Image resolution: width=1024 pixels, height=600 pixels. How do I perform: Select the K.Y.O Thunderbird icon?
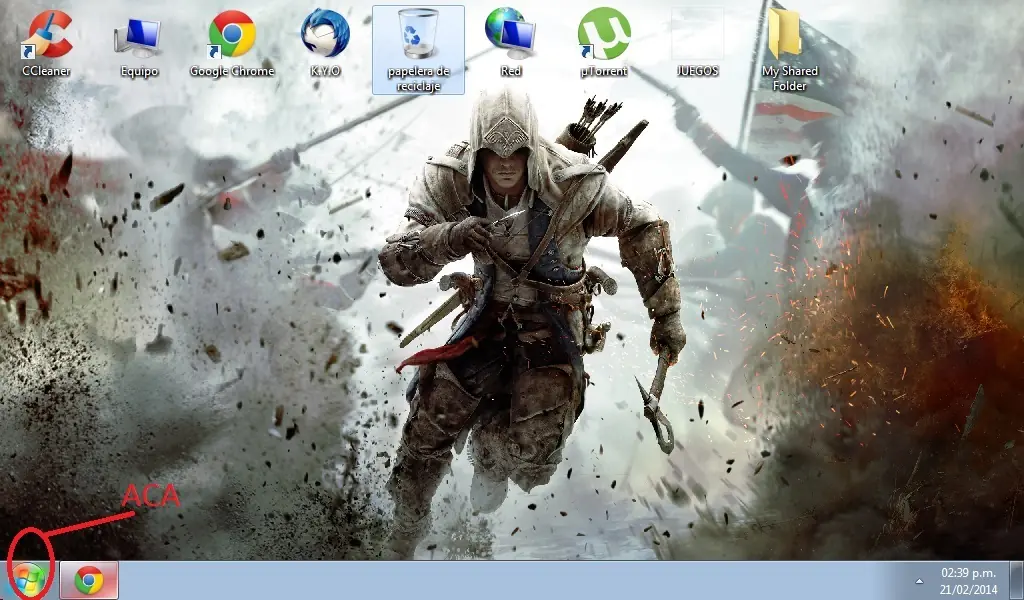325,35
